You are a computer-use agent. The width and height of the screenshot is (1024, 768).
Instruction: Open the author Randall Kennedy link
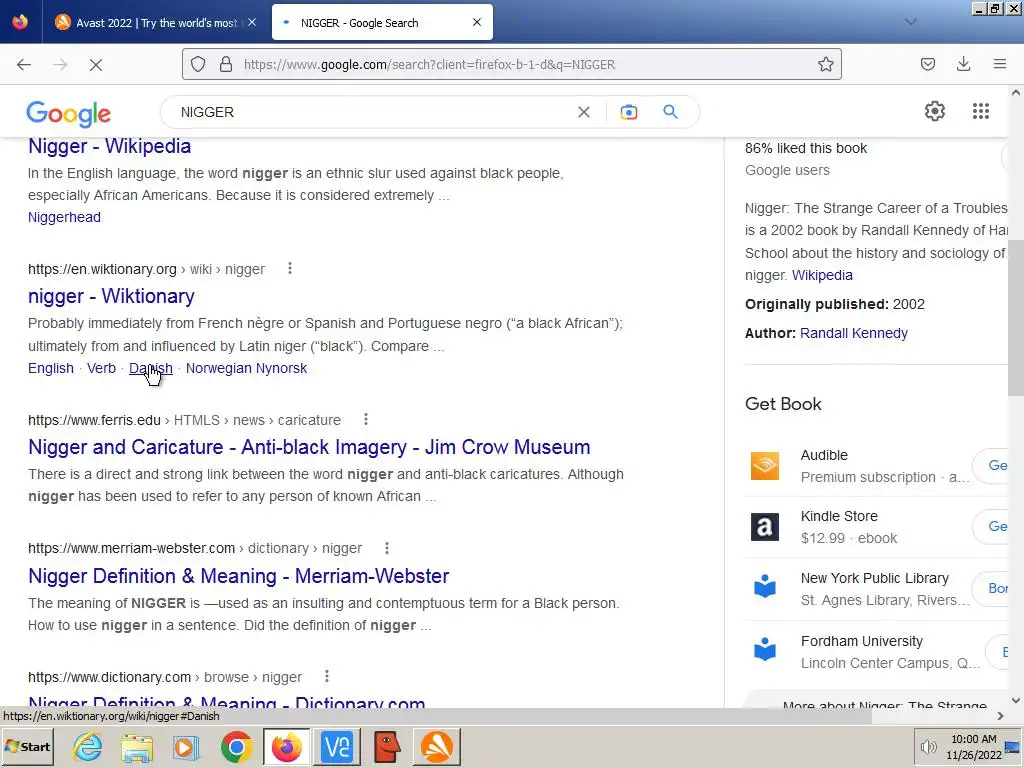tap(854, 333)
